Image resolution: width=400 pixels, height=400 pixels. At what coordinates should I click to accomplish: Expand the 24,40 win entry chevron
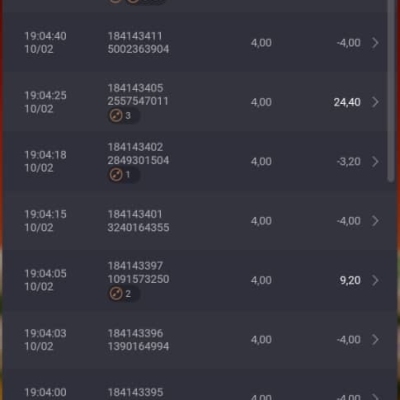pos(375,102)
